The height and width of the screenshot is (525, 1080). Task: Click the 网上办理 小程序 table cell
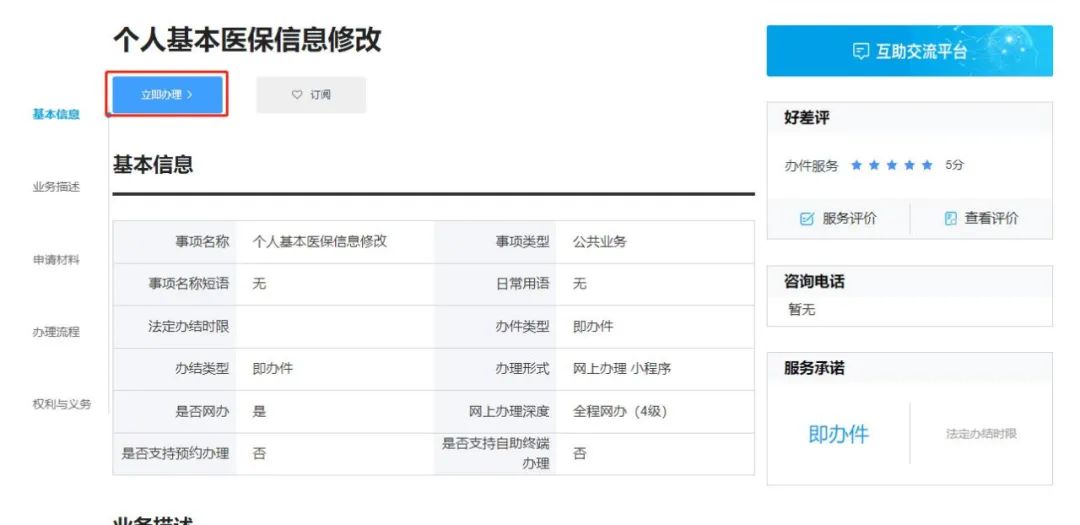pos(621,369)
